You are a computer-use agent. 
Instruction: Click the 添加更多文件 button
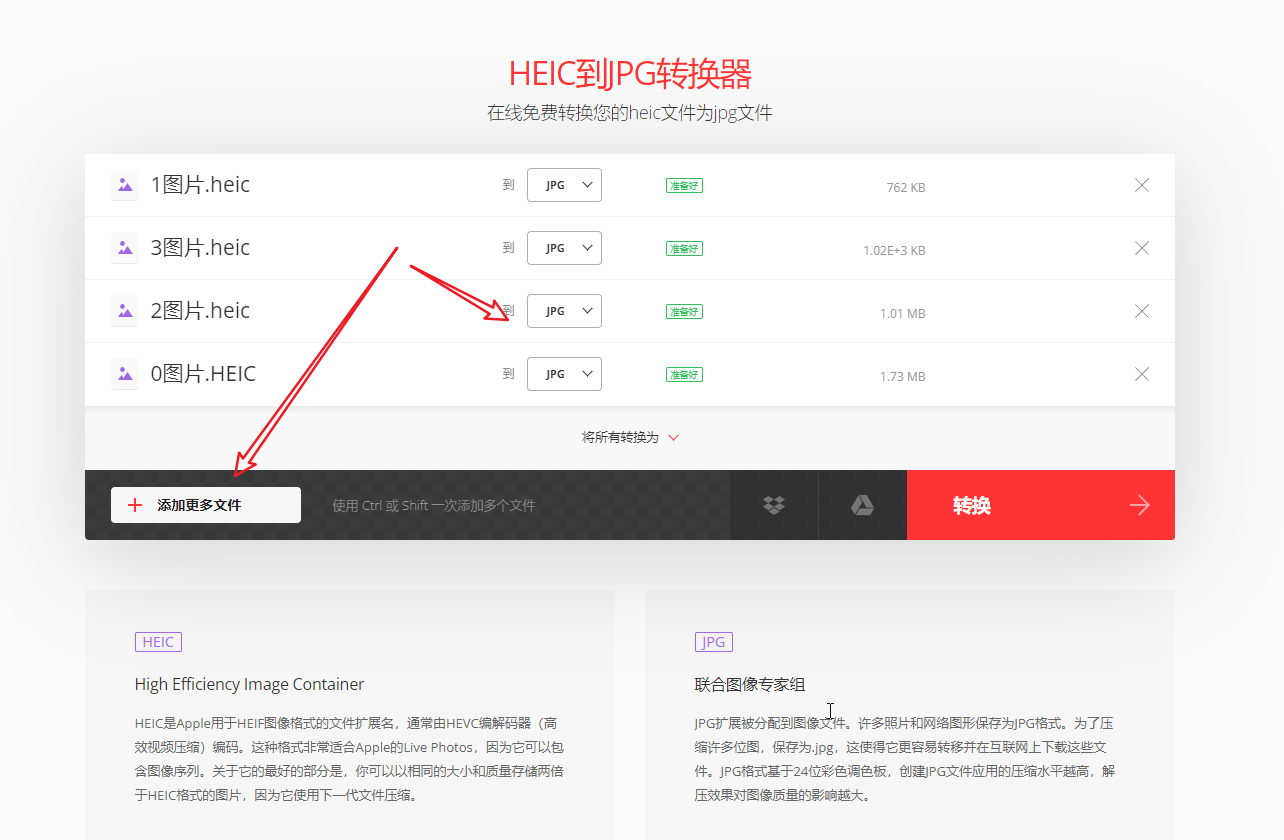(206, 505)
